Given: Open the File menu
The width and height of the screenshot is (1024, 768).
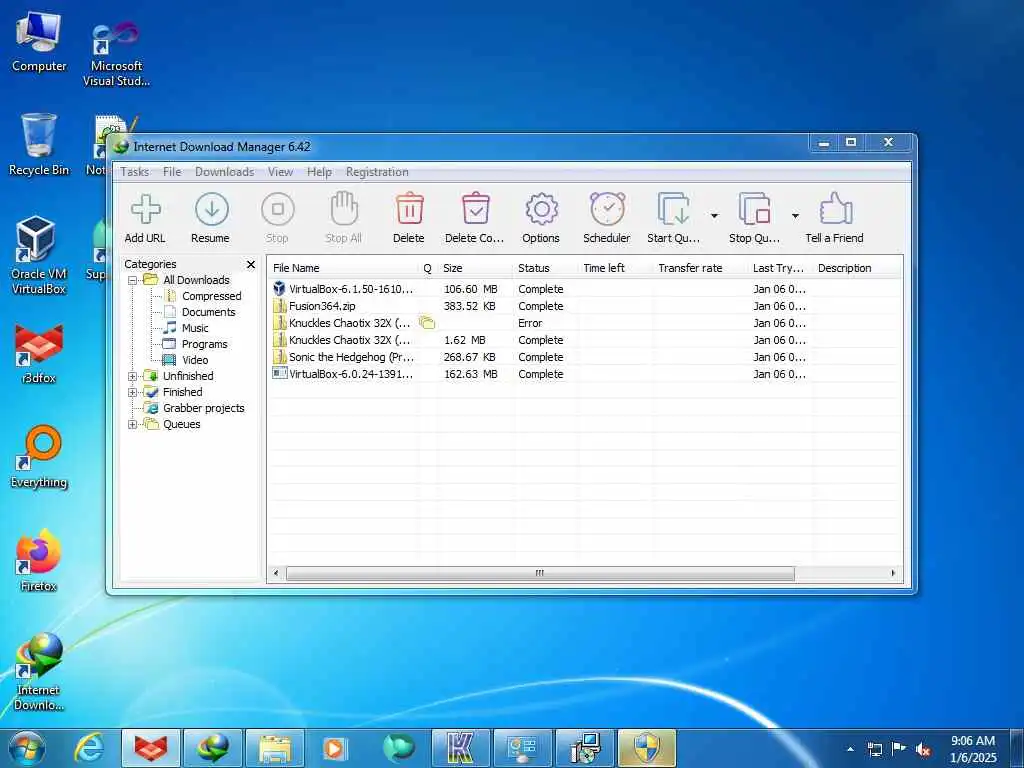Looking at the screenshot, I should click(x=172, y=172).
